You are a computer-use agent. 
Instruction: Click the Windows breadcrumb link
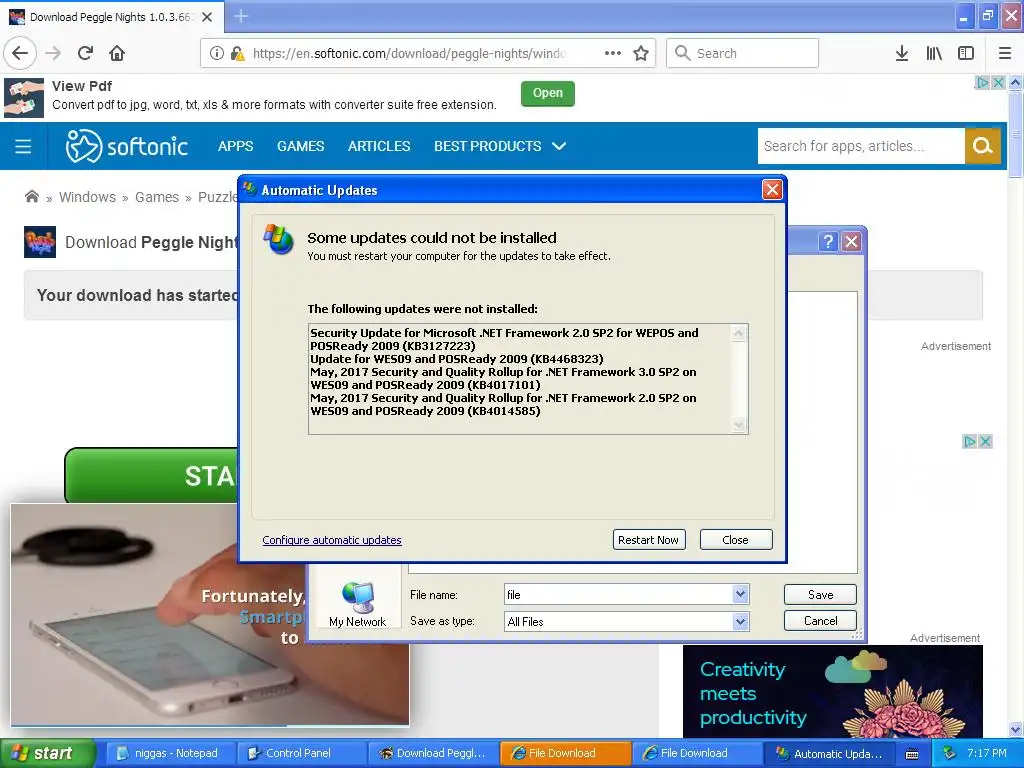click(88, 197)
